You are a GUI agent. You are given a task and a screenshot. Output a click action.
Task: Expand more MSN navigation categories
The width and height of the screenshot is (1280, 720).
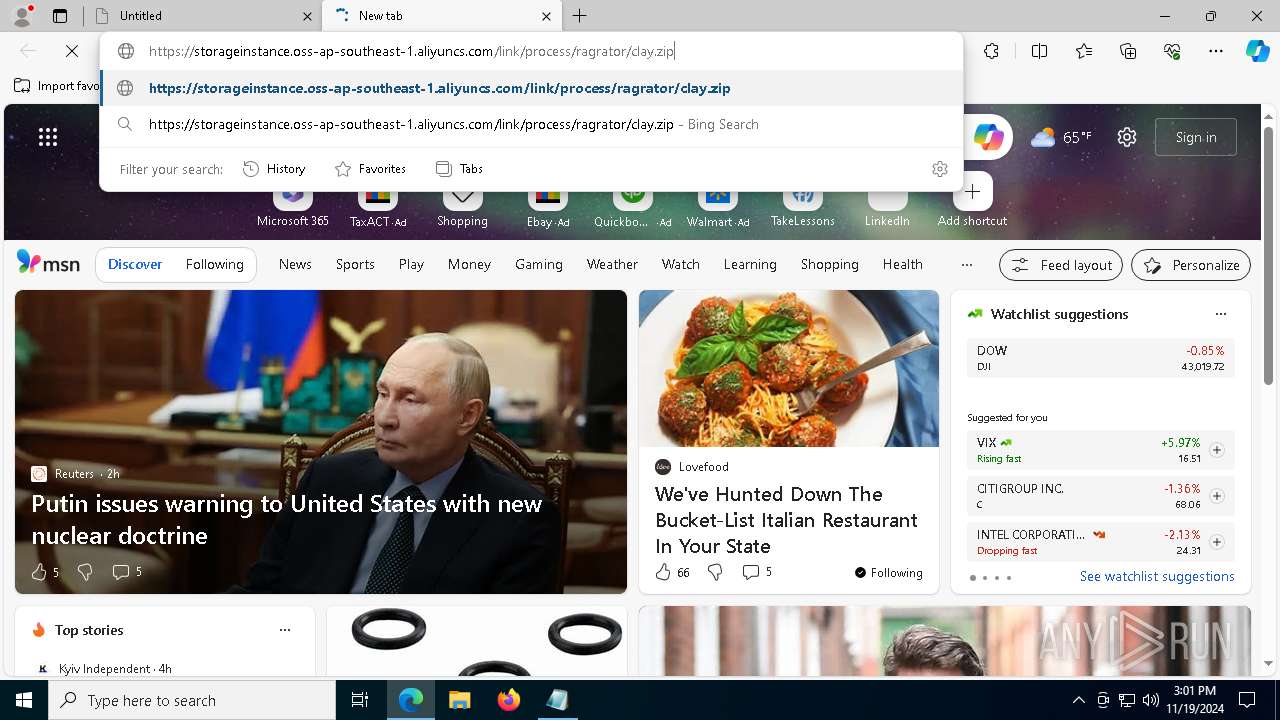tap(966, 265)
